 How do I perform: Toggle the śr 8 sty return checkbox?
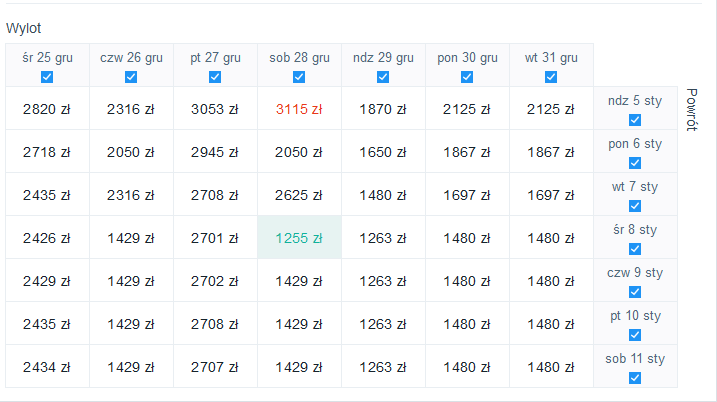[x=635, y=249]
